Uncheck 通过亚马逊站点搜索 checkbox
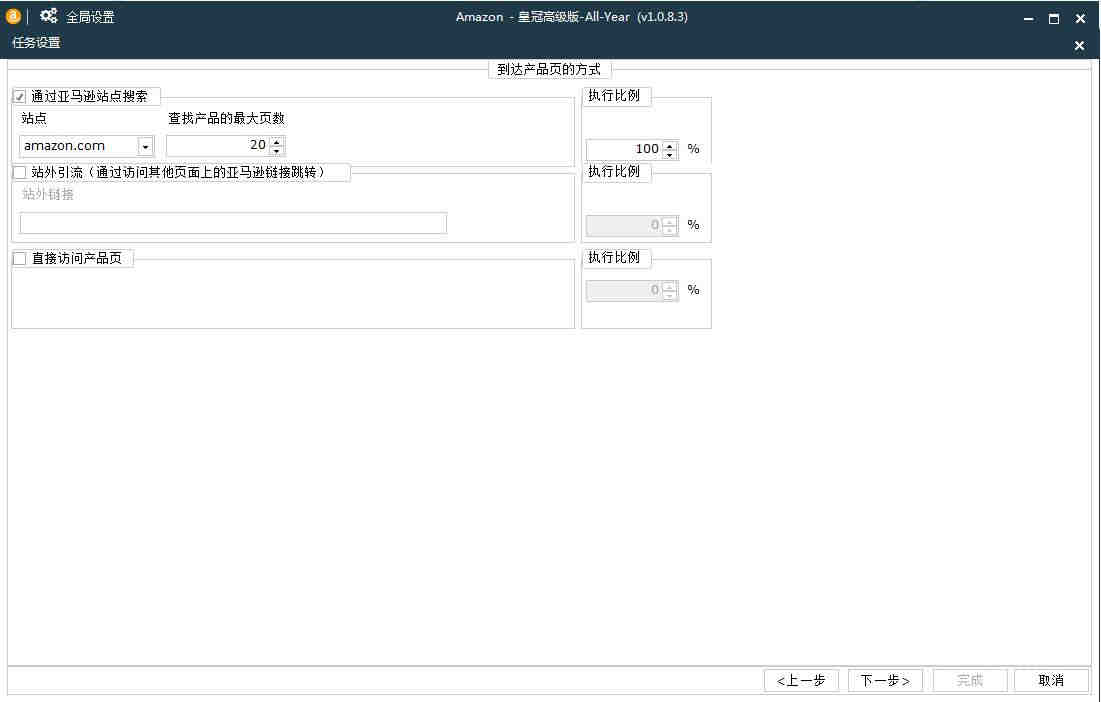The width and height of the screenshot is (1101, 702). click(x=20, y=97)
